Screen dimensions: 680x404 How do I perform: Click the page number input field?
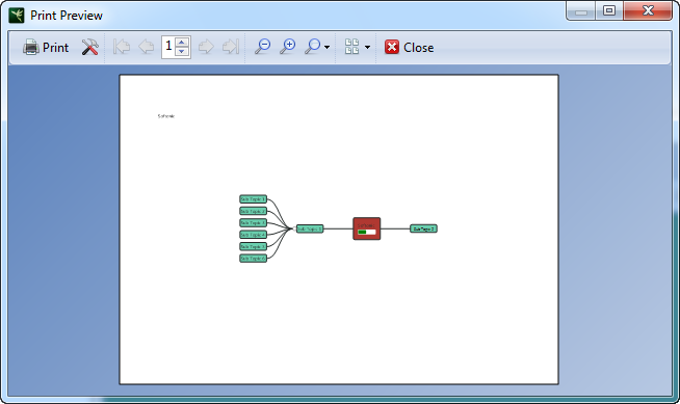tap(169, 47)
